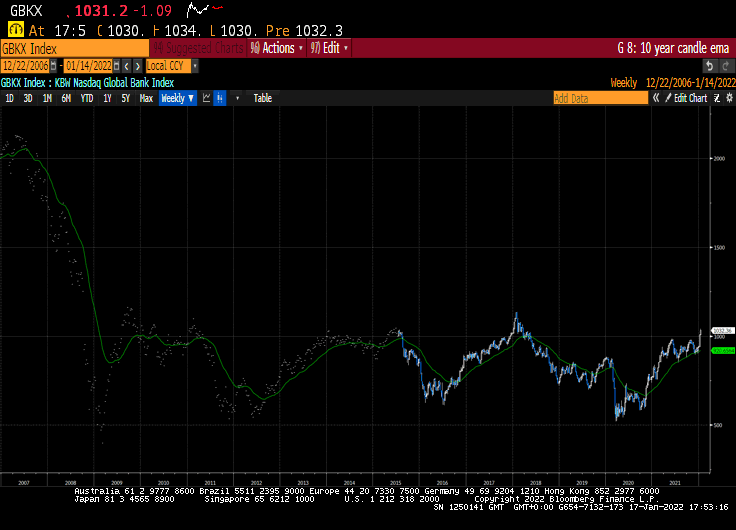The image size is (736, 530).
Task: Switch to Table view
Action: [263, 98]
